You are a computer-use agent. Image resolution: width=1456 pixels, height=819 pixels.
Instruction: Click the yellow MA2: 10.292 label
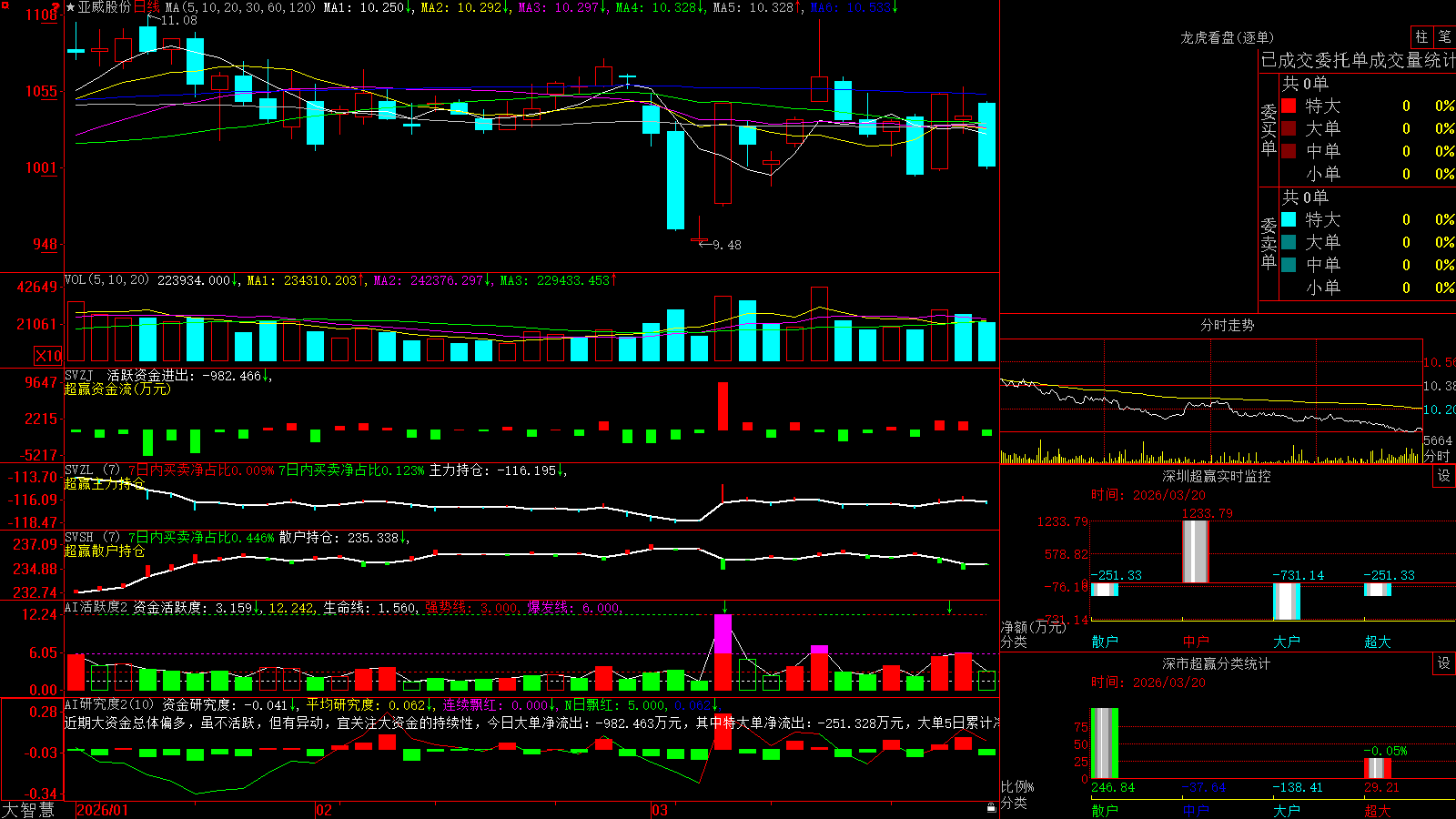pyautogui.click(x=465, y=7)
